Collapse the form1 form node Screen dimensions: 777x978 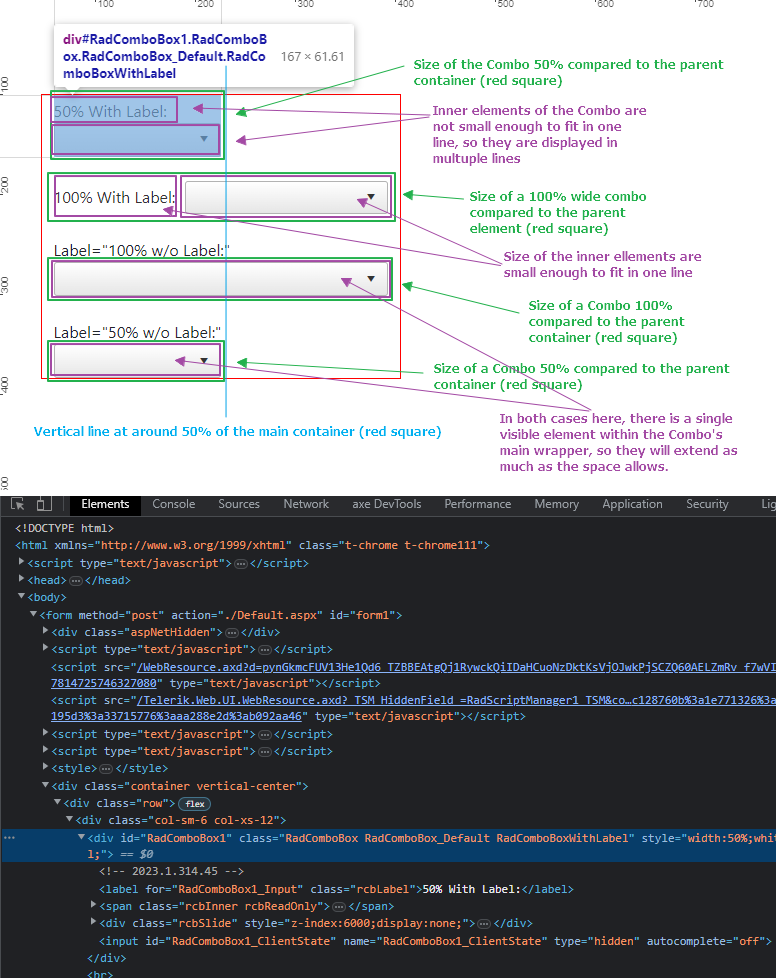tap(34, 614)
